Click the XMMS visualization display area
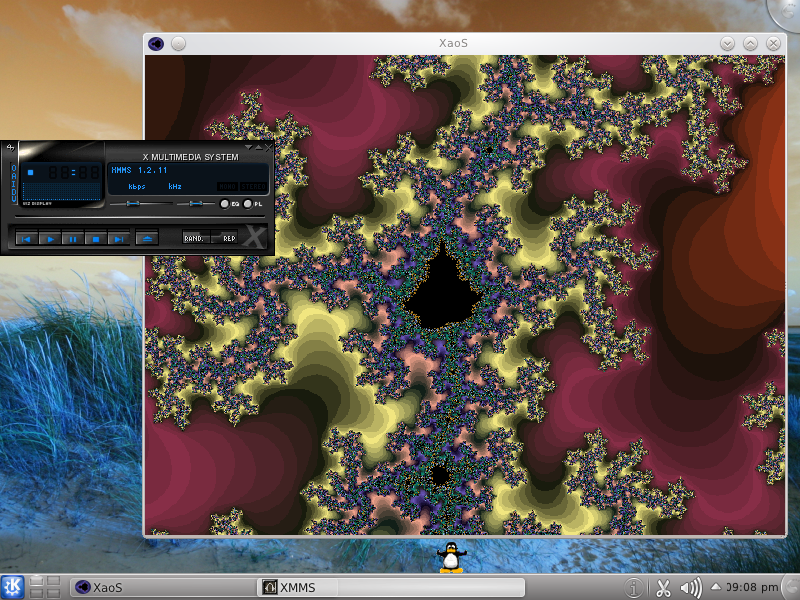 (x=62, y=192)
